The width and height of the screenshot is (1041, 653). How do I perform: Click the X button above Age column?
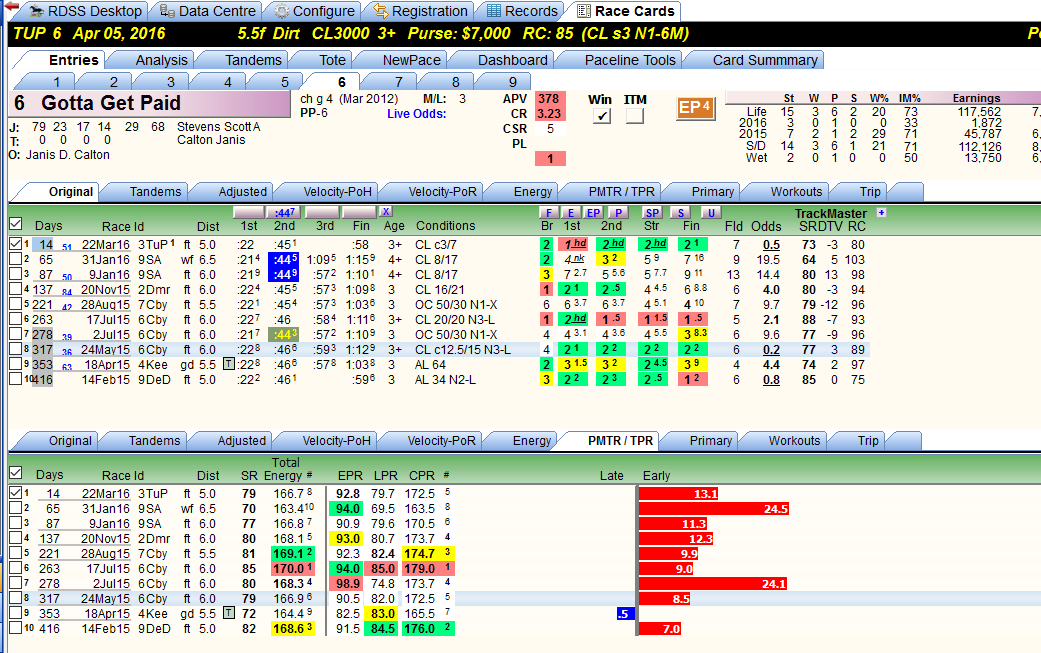(386, 212)
